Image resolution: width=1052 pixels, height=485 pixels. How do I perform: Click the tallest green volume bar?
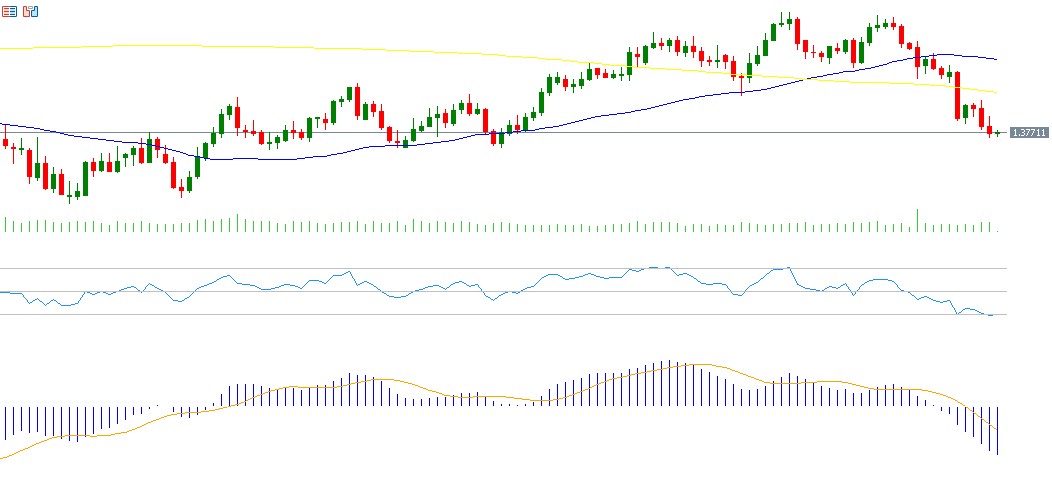click(x=917, y=221)
